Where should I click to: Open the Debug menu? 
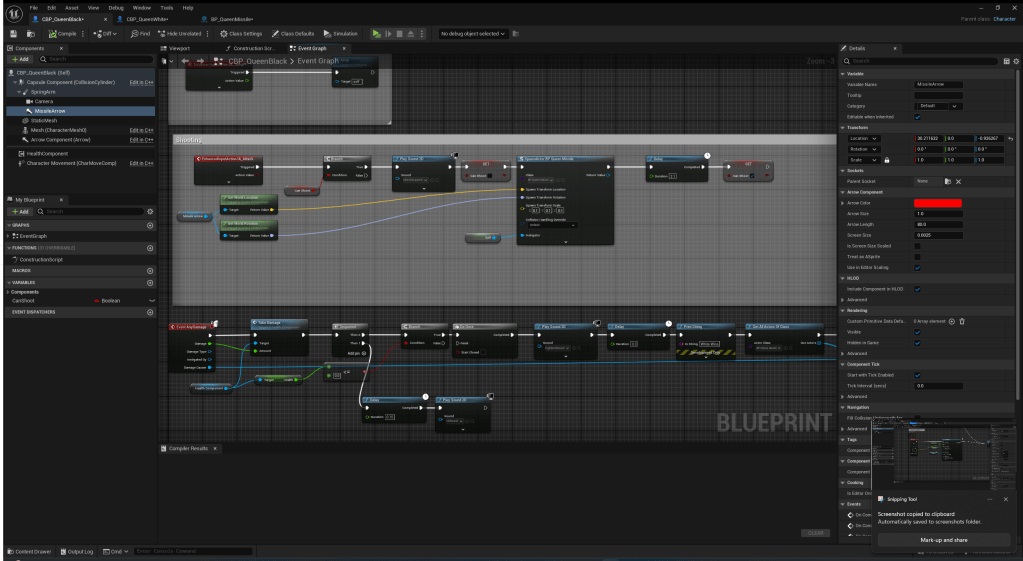point(114,7)
